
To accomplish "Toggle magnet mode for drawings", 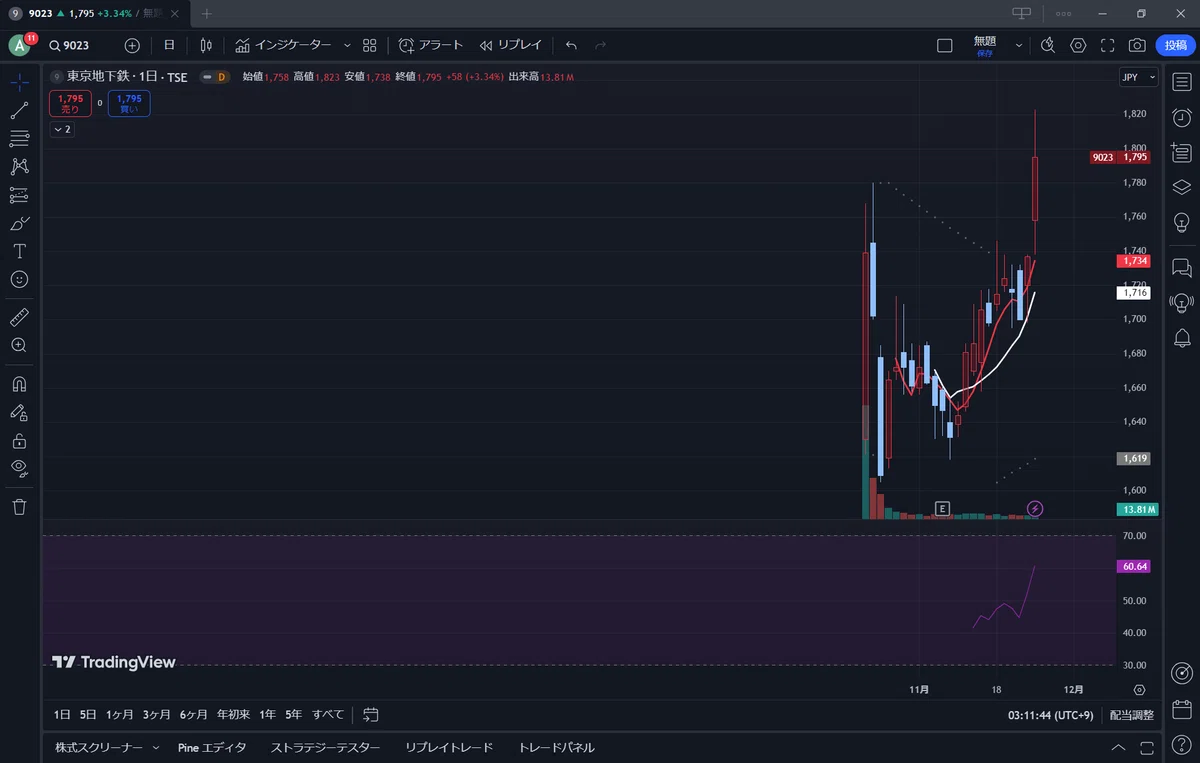I will click(19, 384).
